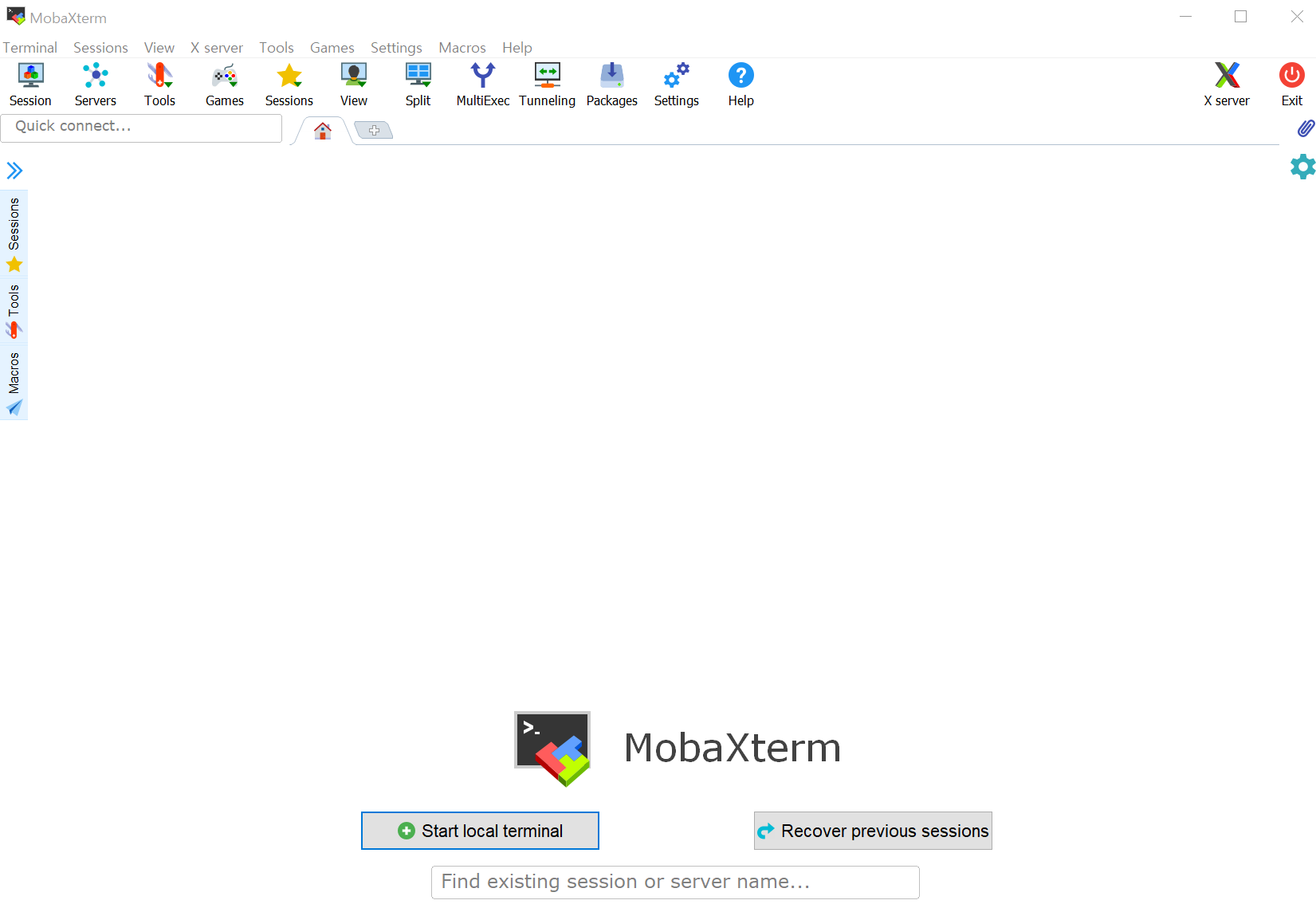Click the Session toolbar icon
The width and height of the screenshot is (1316, 908).
click(30, 85)
